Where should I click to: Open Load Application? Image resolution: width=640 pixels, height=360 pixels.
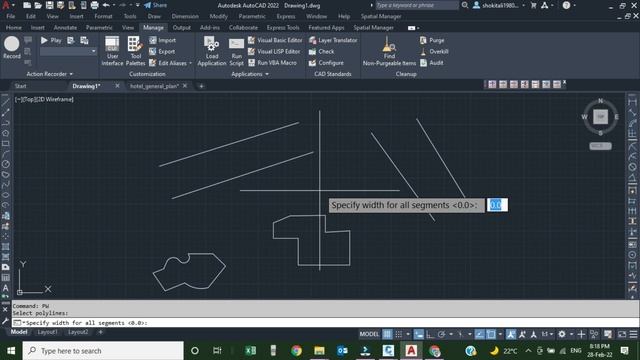(x=211, y=51)
